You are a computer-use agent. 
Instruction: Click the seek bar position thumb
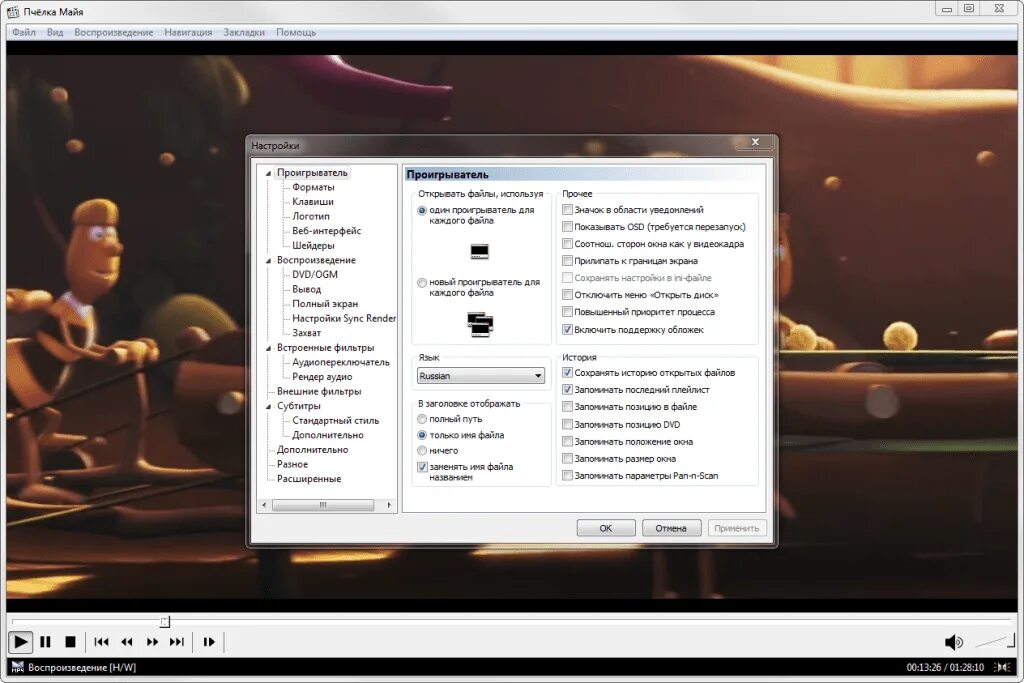pyautogui.click(x=165, y=622)
